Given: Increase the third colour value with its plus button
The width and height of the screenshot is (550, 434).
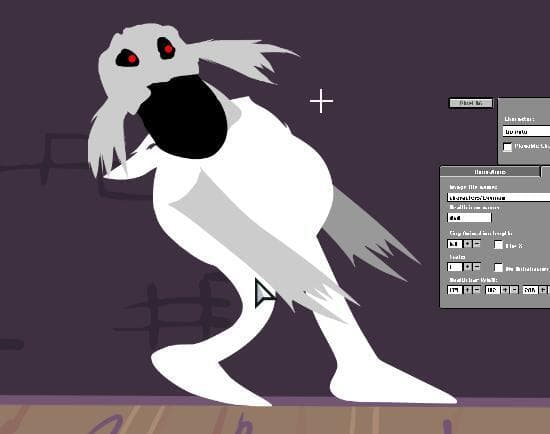Looking at the screenshot, I should pos(543,290).
